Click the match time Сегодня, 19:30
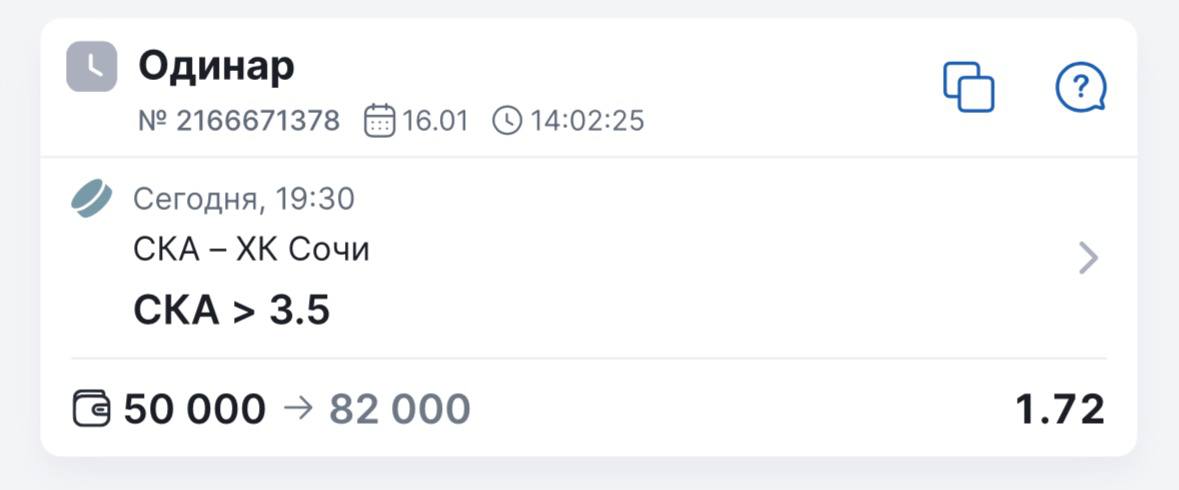The image size is (1179, 490). click(x=244, y=199)
